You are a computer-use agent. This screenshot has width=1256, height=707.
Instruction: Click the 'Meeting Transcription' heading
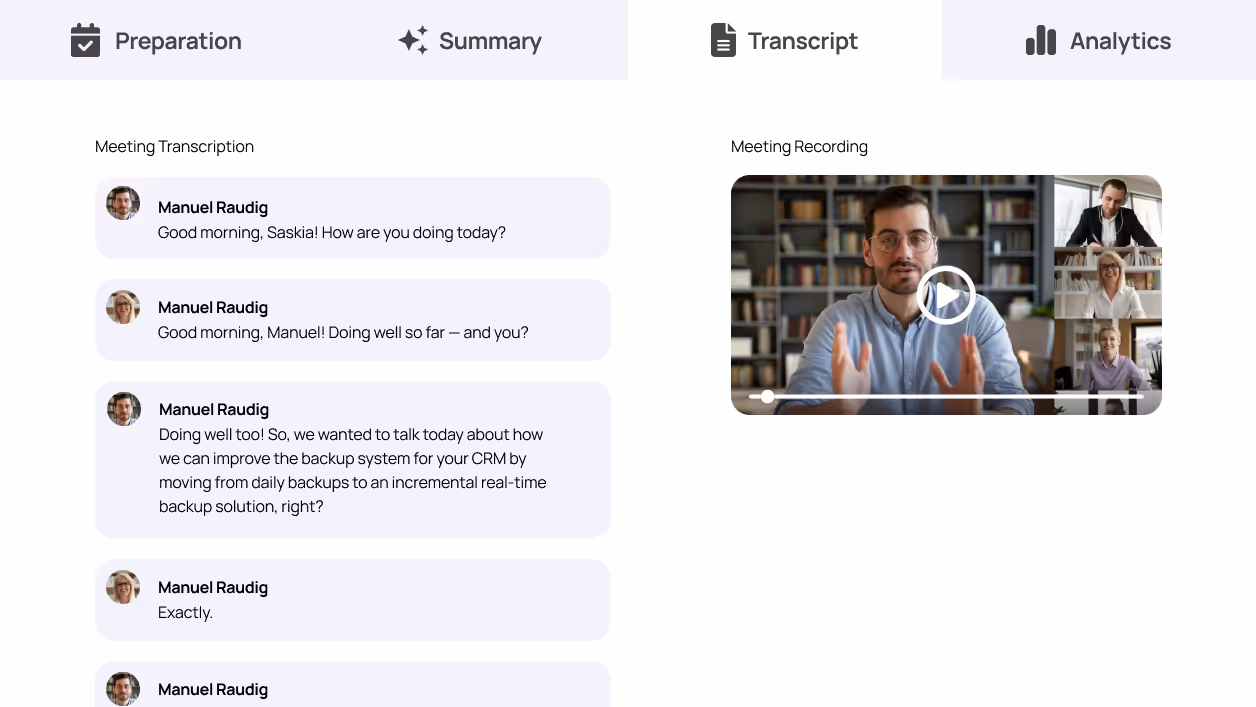174,146
